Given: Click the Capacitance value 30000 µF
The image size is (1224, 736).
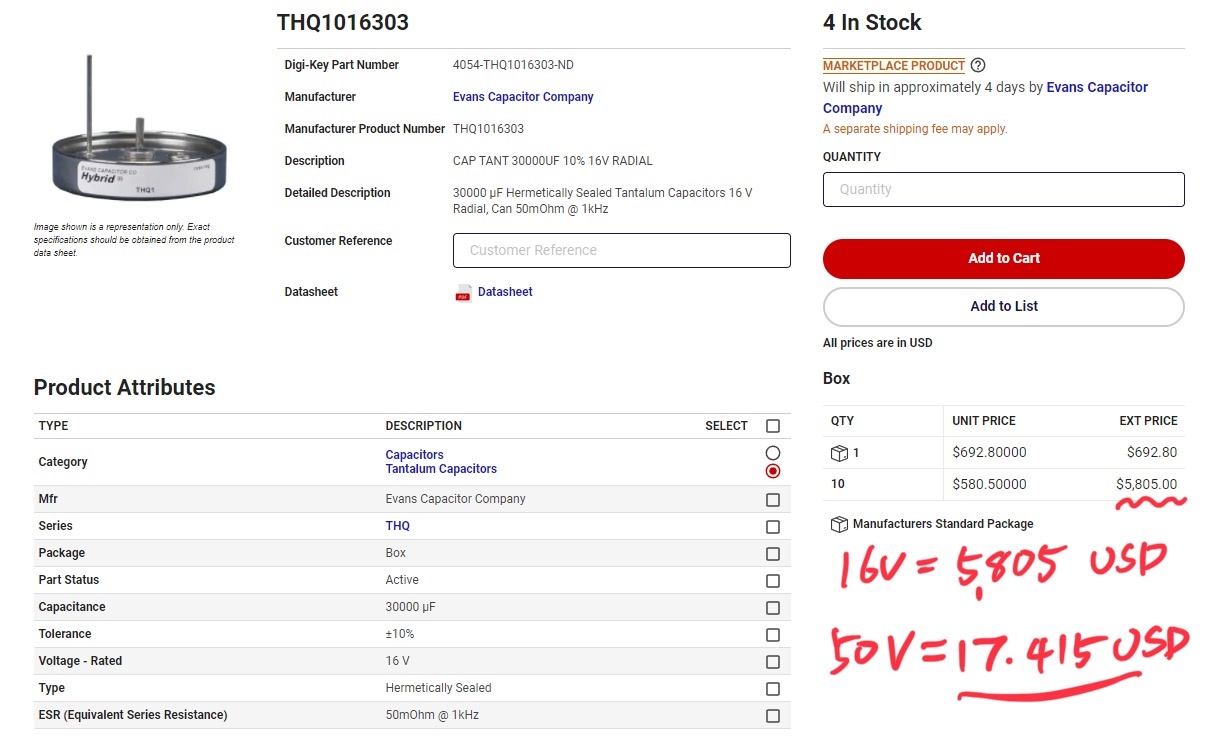Looking at the screenshot, I should (x=411, y=607).
